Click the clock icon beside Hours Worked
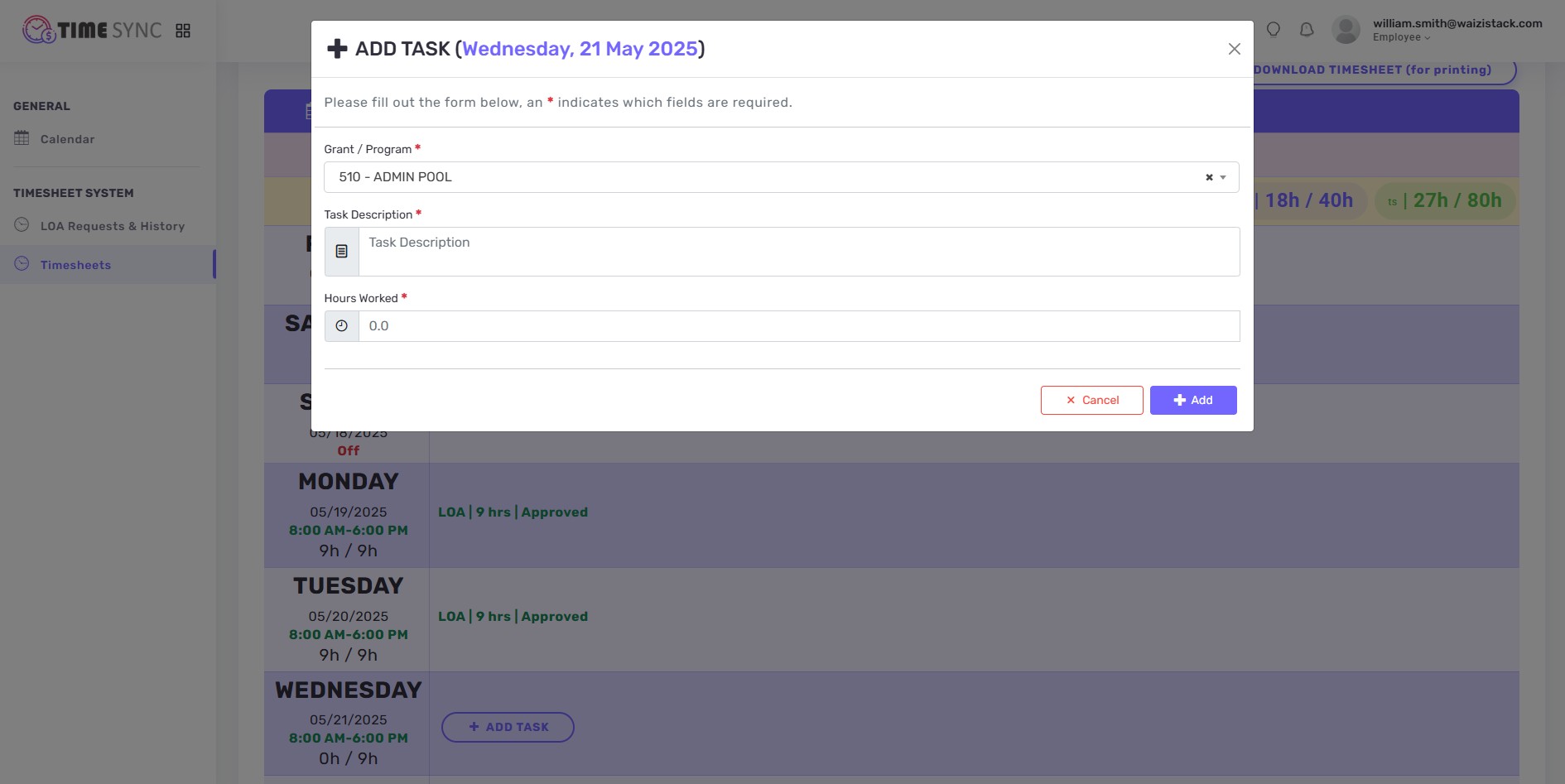Image resolution: width=1565 pixels, height=784 pixels. [x=341, y=325]
